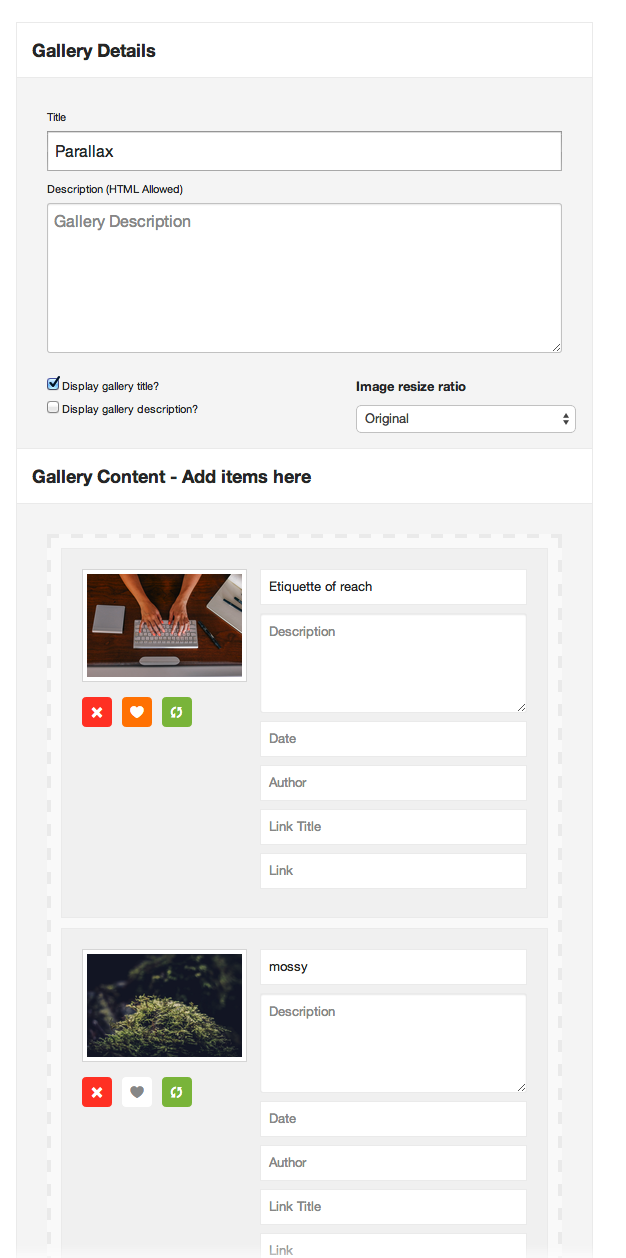Open the Image resize ratio dropdown
The width and height of the screenshot is (626, 1258).
click(466, 419)
